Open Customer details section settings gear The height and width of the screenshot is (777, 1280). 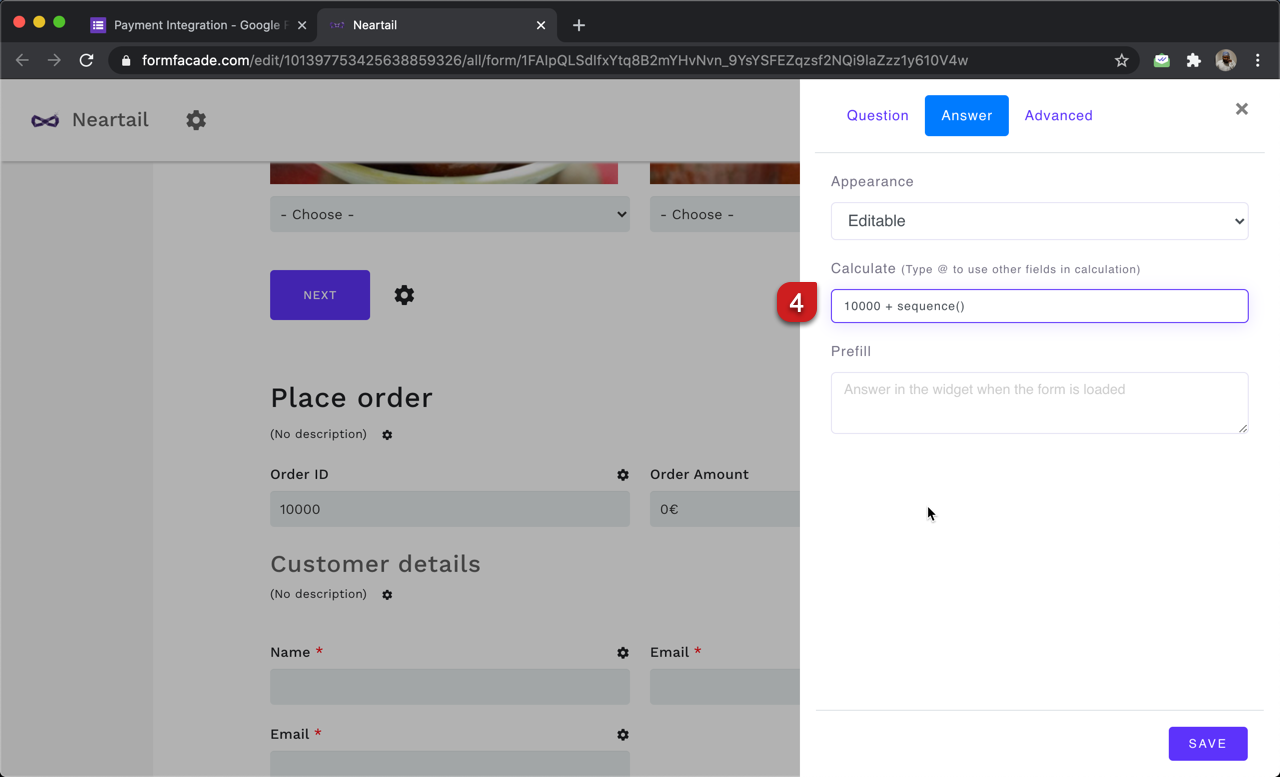[387, 595]
